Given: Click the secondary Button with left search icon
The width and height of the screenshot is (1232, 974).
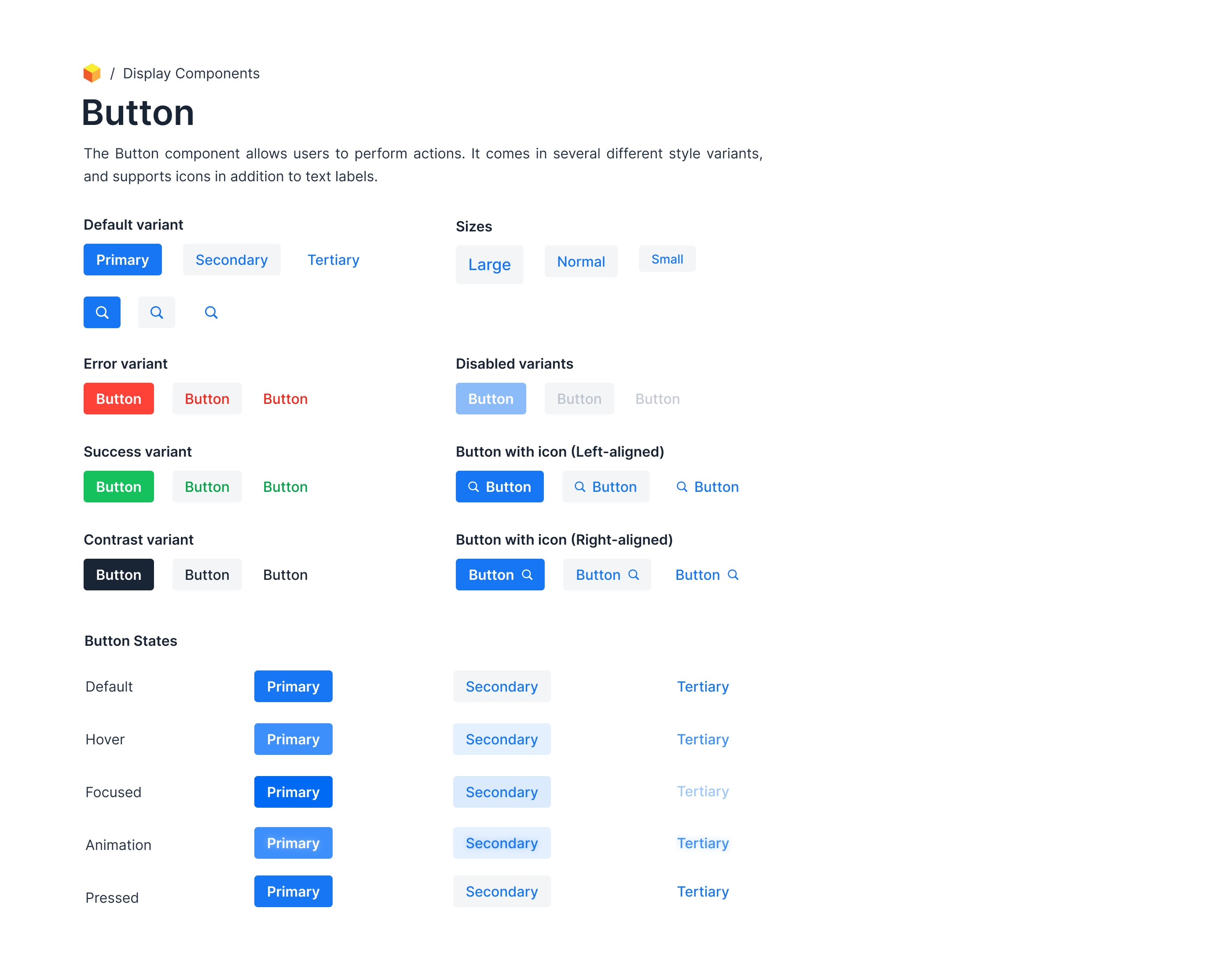Looking at the screenshot, I should pos(605,487).
